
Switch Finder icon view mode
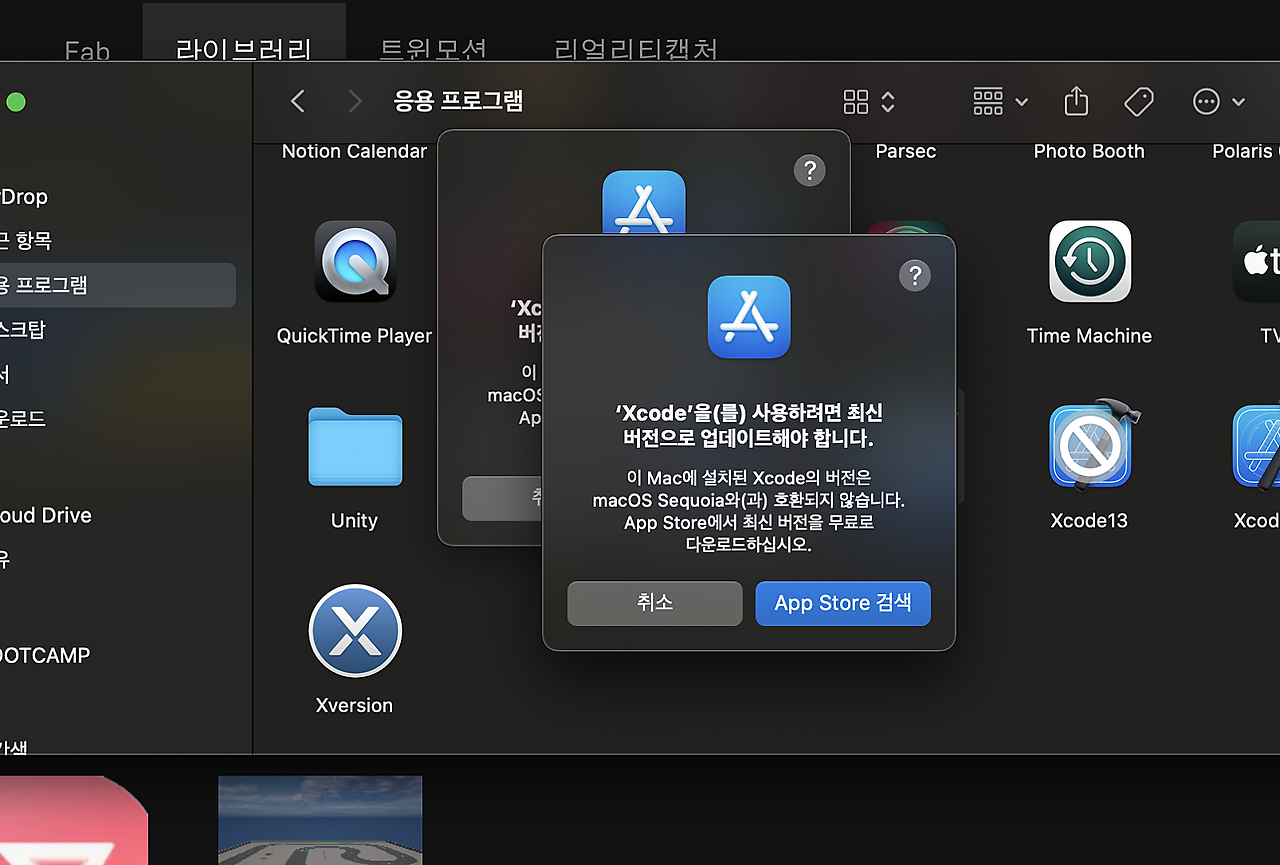point(869,101)
